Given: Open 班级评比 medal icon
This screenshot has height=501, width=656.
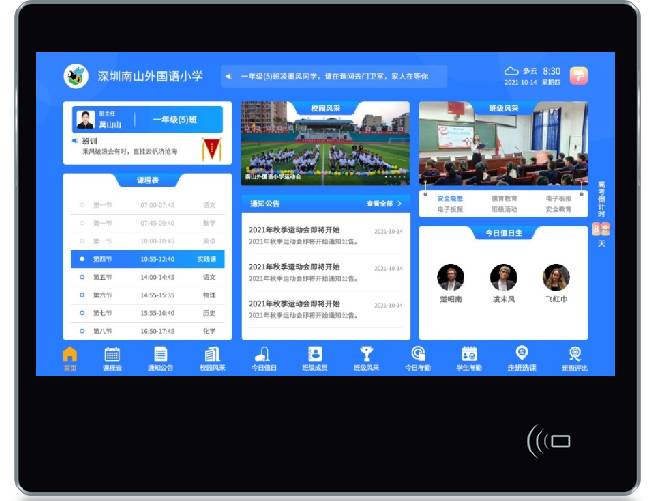Looking at the screenshot, I should [575, 354].
